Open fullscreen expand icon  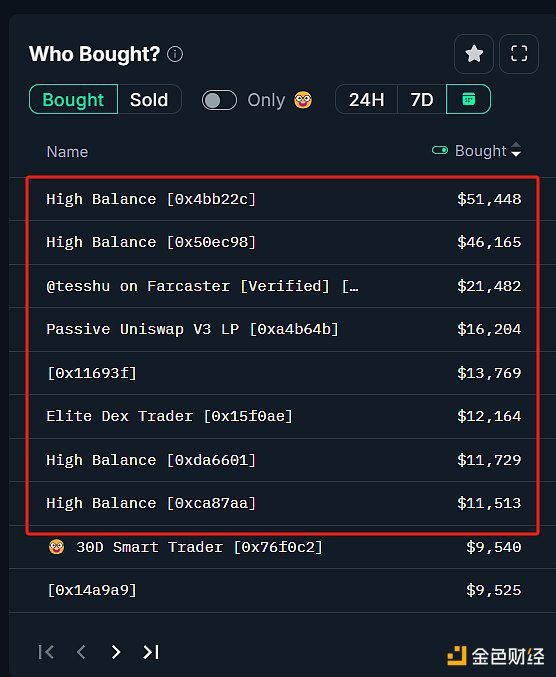519,54
